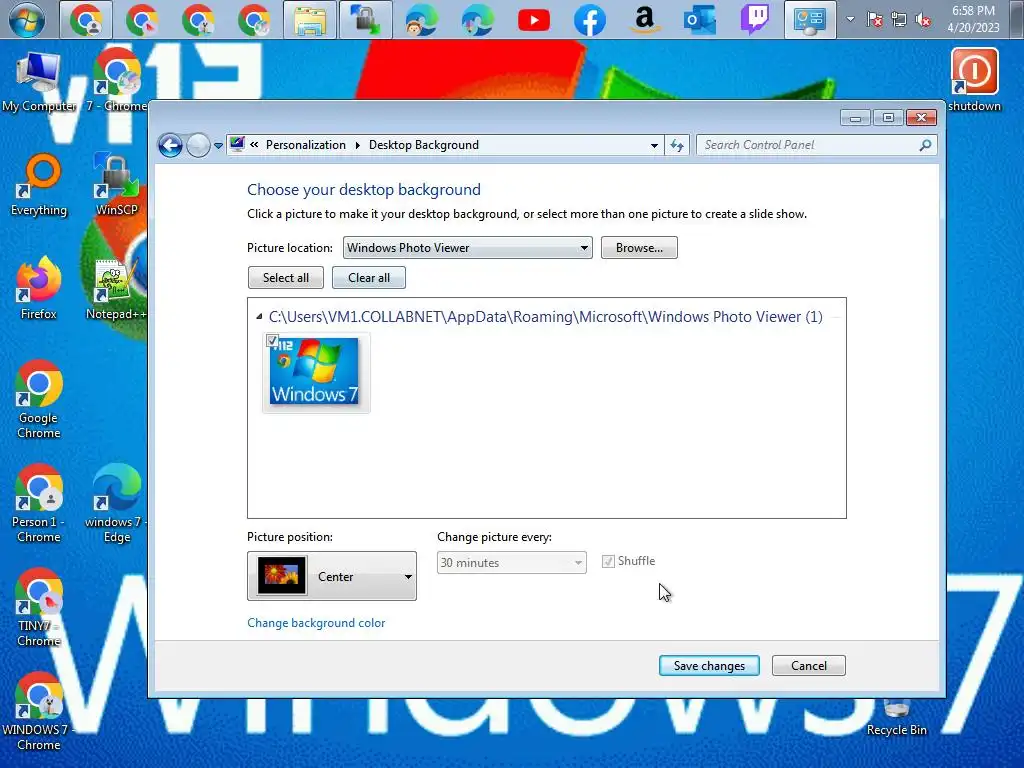1024x768 pixels.
Task: Collapse the Windows Photo Viewer folder group
Action: pyautogui.click(x=259, y=317)
